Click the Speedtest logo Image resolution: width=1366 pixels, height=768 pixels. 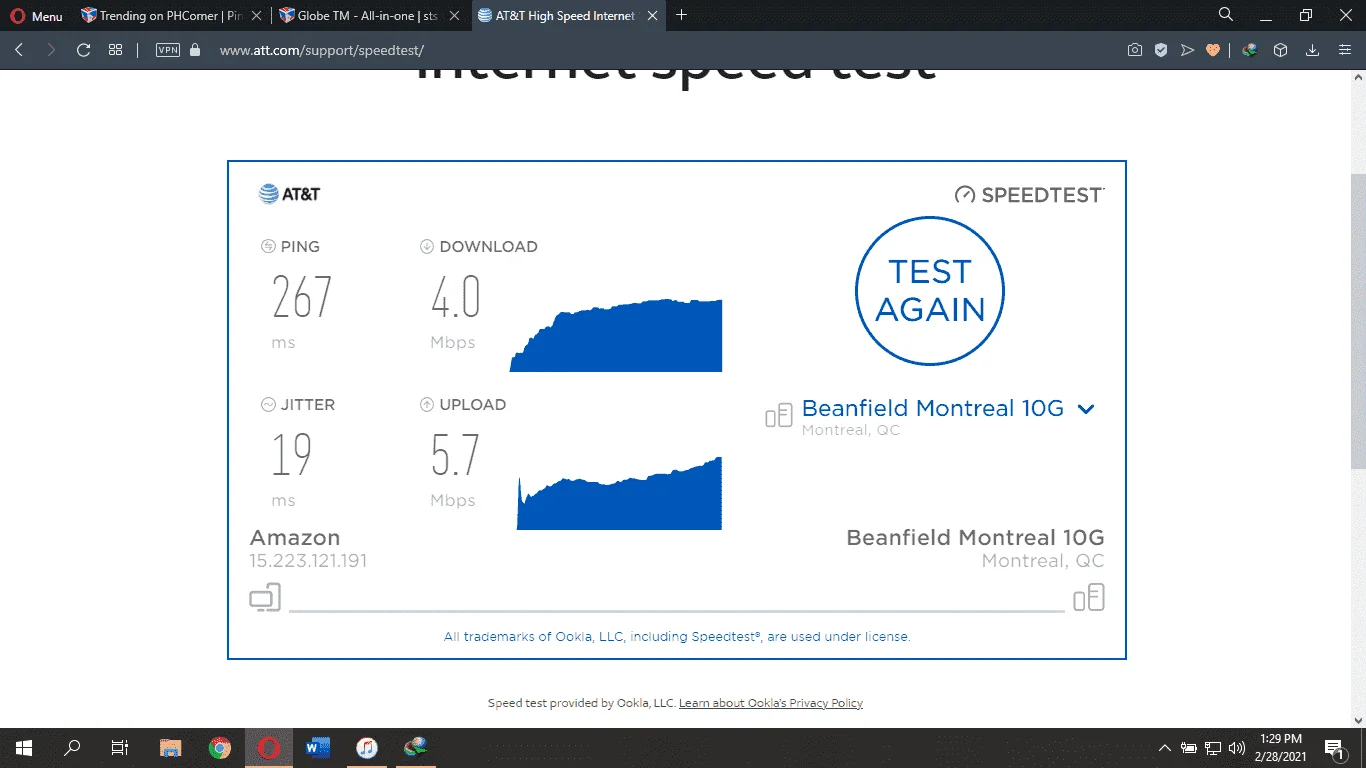1030,195
